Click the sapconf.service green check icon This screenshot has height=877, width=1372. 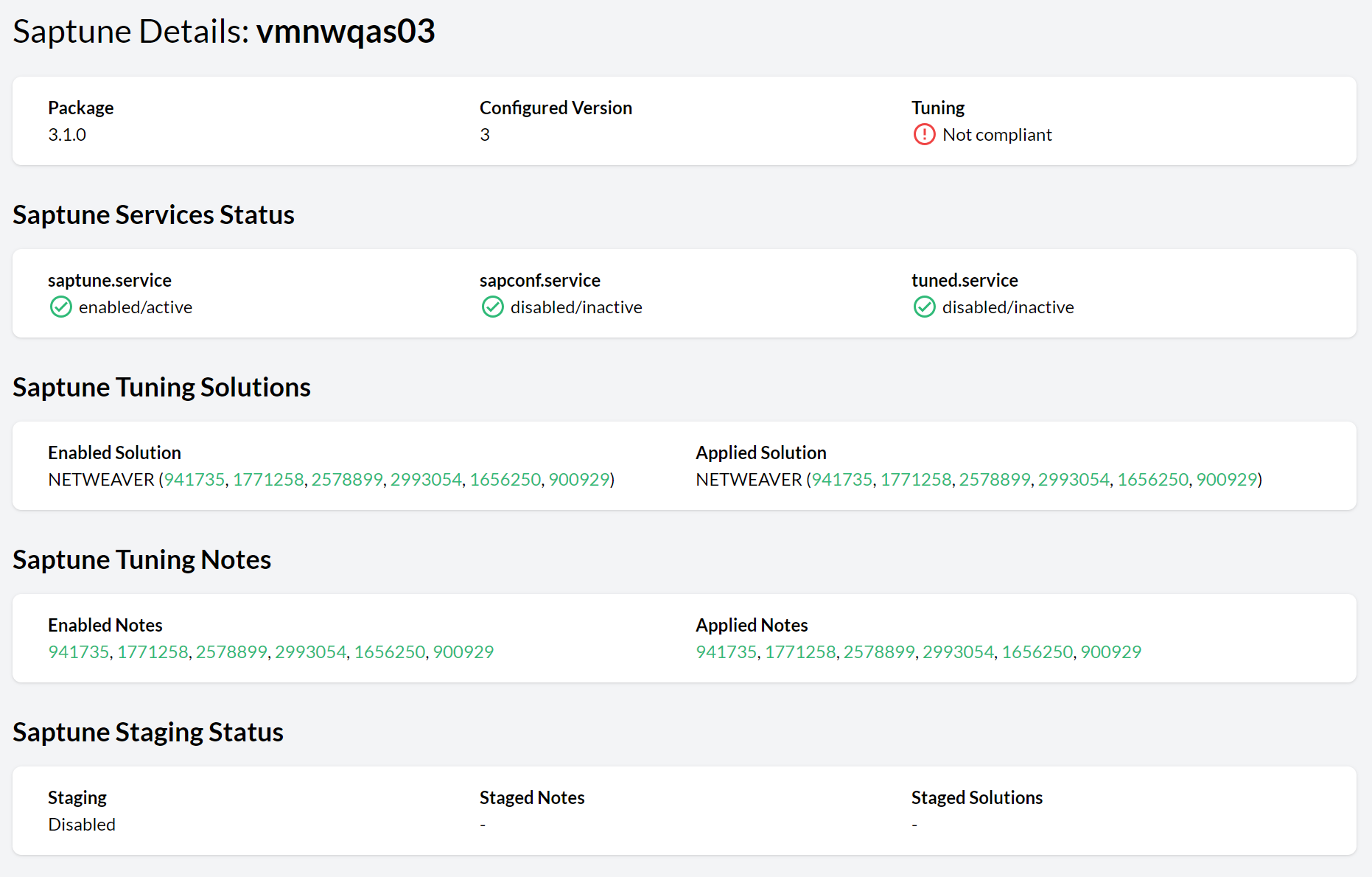point(492,307)
